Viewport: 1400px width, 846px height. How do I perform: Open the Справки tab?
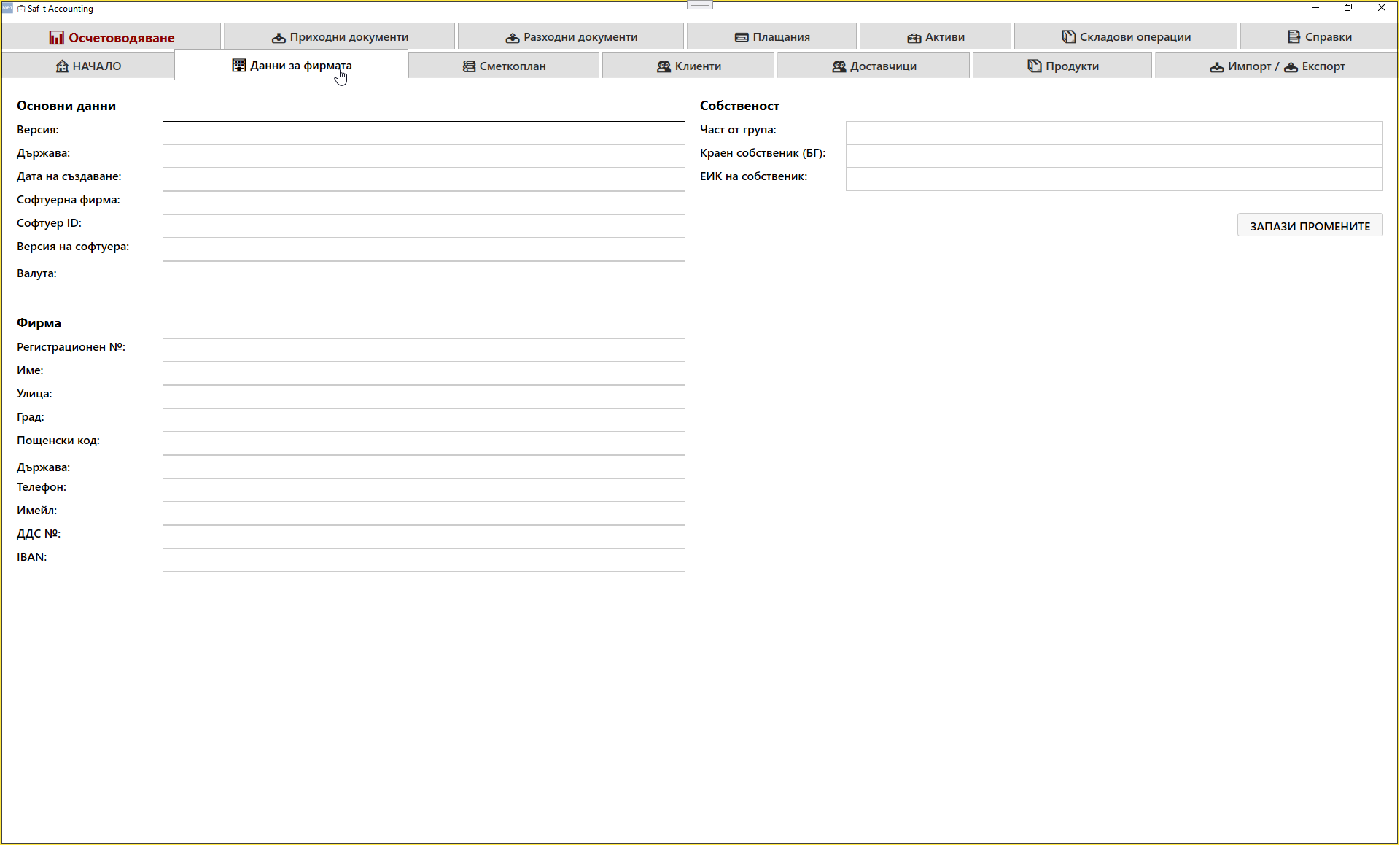1319,36
